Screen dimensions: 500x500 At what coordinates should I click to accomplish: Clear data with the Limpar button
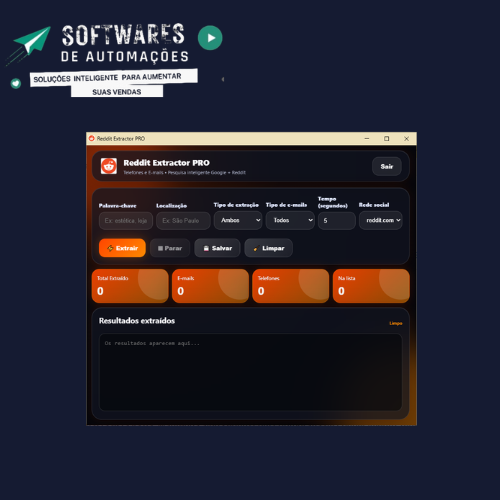269,248
